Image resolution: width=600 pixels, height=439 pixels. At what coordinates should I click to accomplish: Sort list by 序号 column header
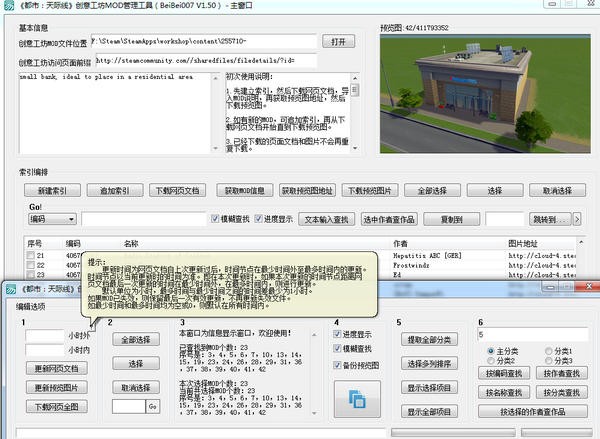(34, 243)
